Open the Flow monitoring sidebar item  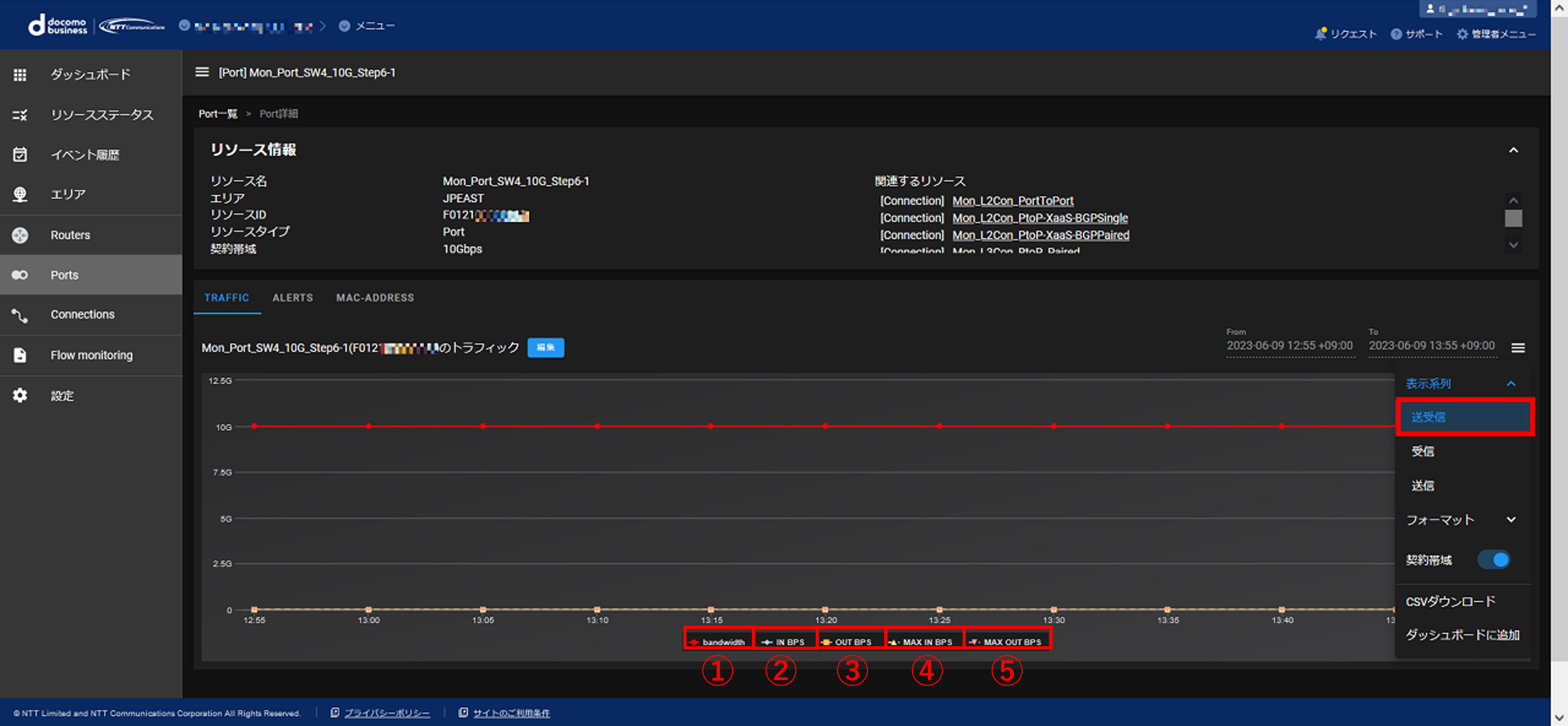(91, 355)
